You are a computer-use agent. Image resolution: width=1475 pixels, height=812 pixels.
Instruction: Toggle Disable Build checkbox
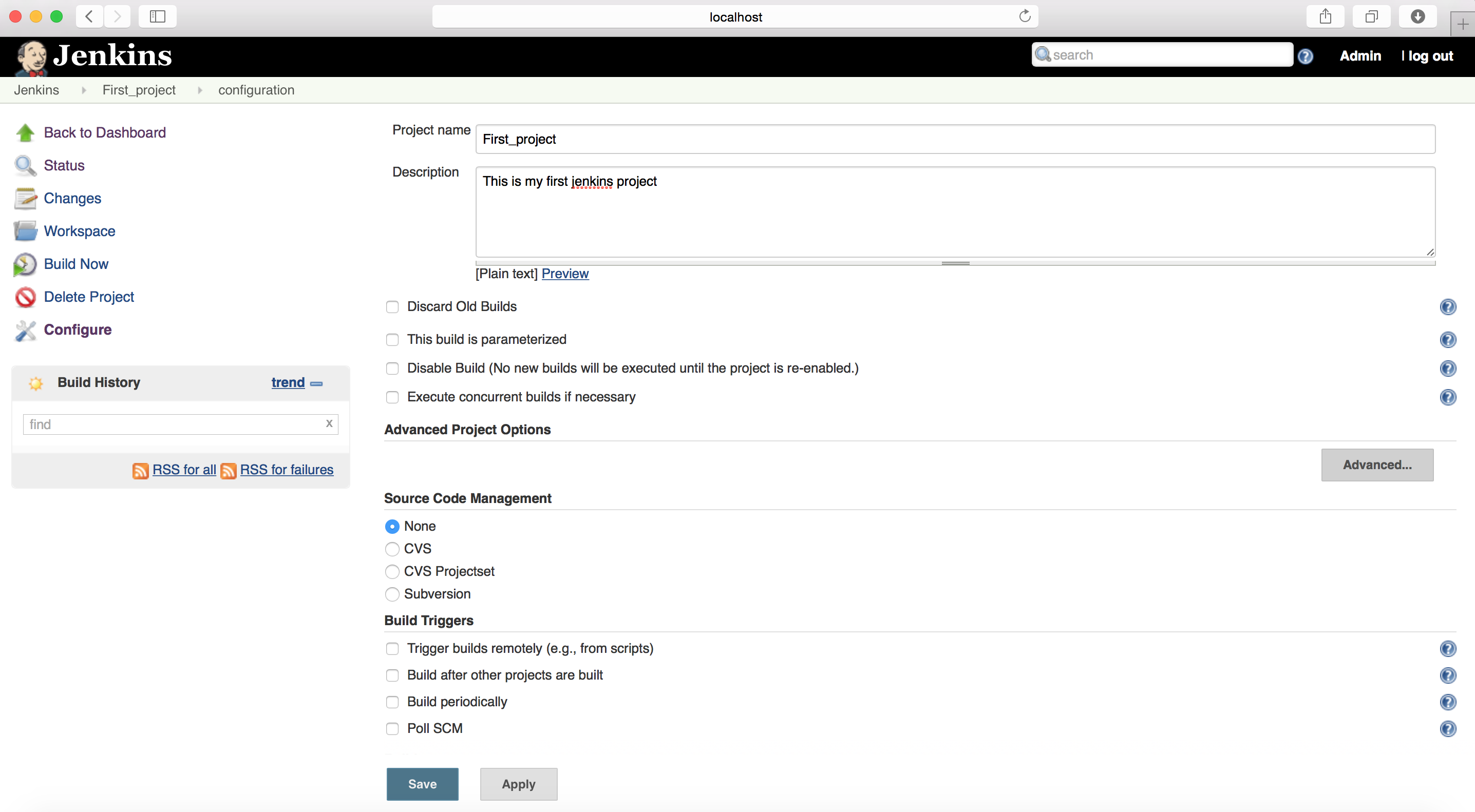[x=392, y=369]
